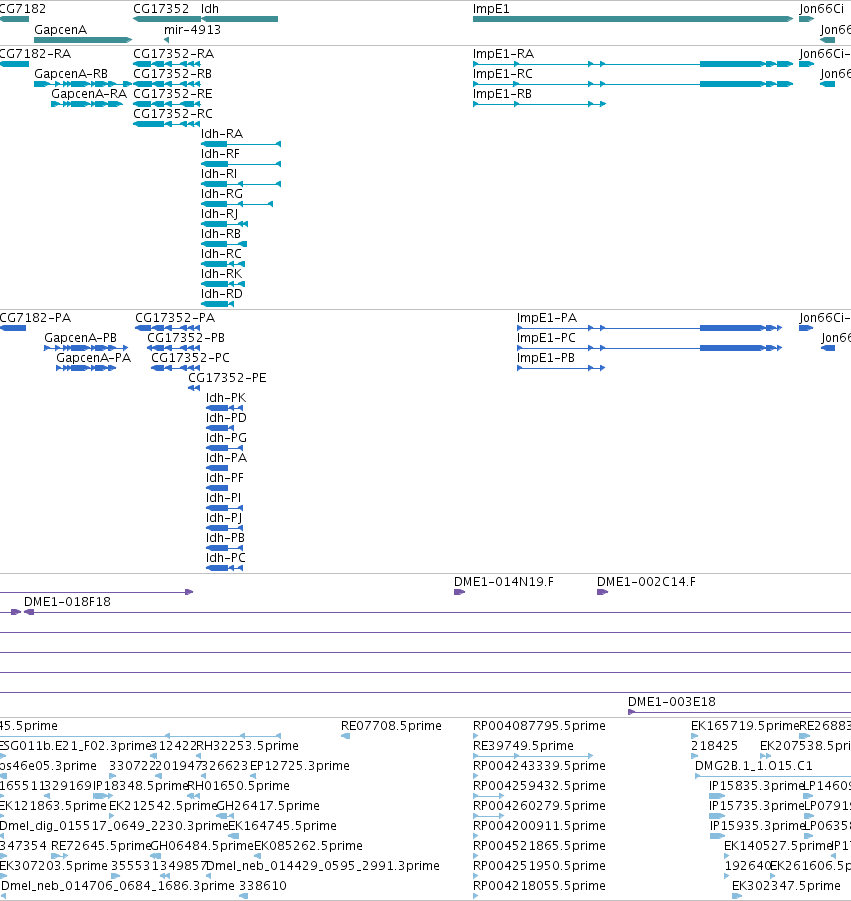Click the RE39749.5prime EST label
851x901 pixels.
523,746
